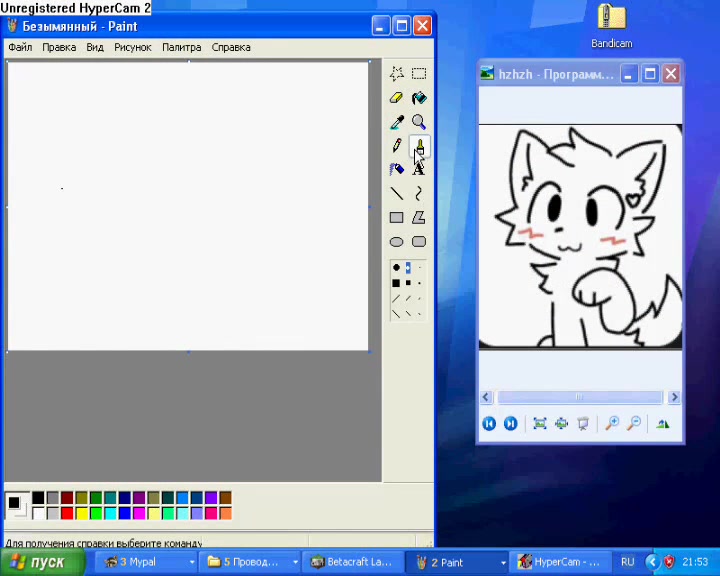Select the Fill with Color bucket tool
The width and height of the screenshot is (720, 576).
point(419,98)
